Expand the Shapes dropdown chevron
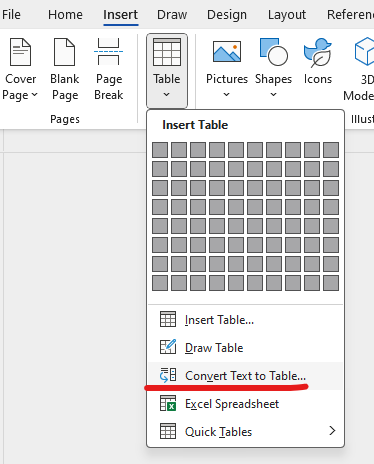Image resolution: width=374 pixels, height=464 pixels. click(x=273, y=95)
